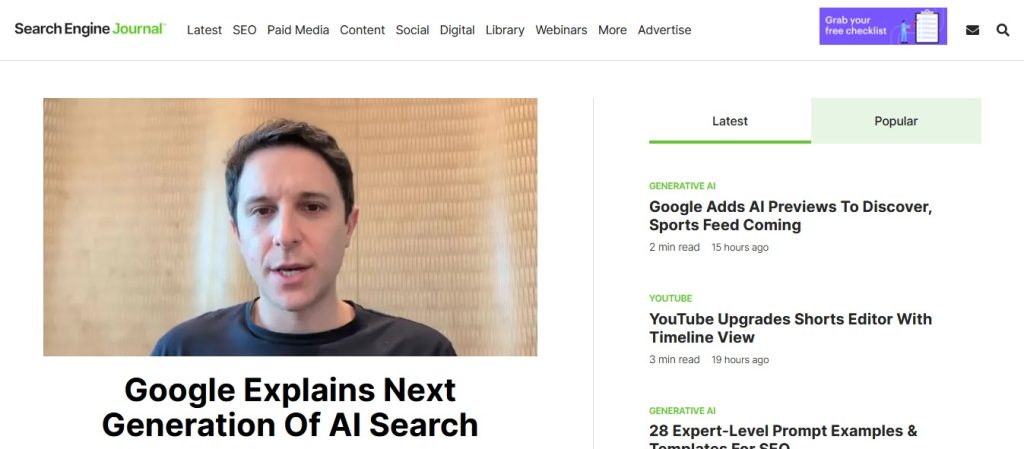
Task: Click the Search Engine Journal logo
Action: 90,29
